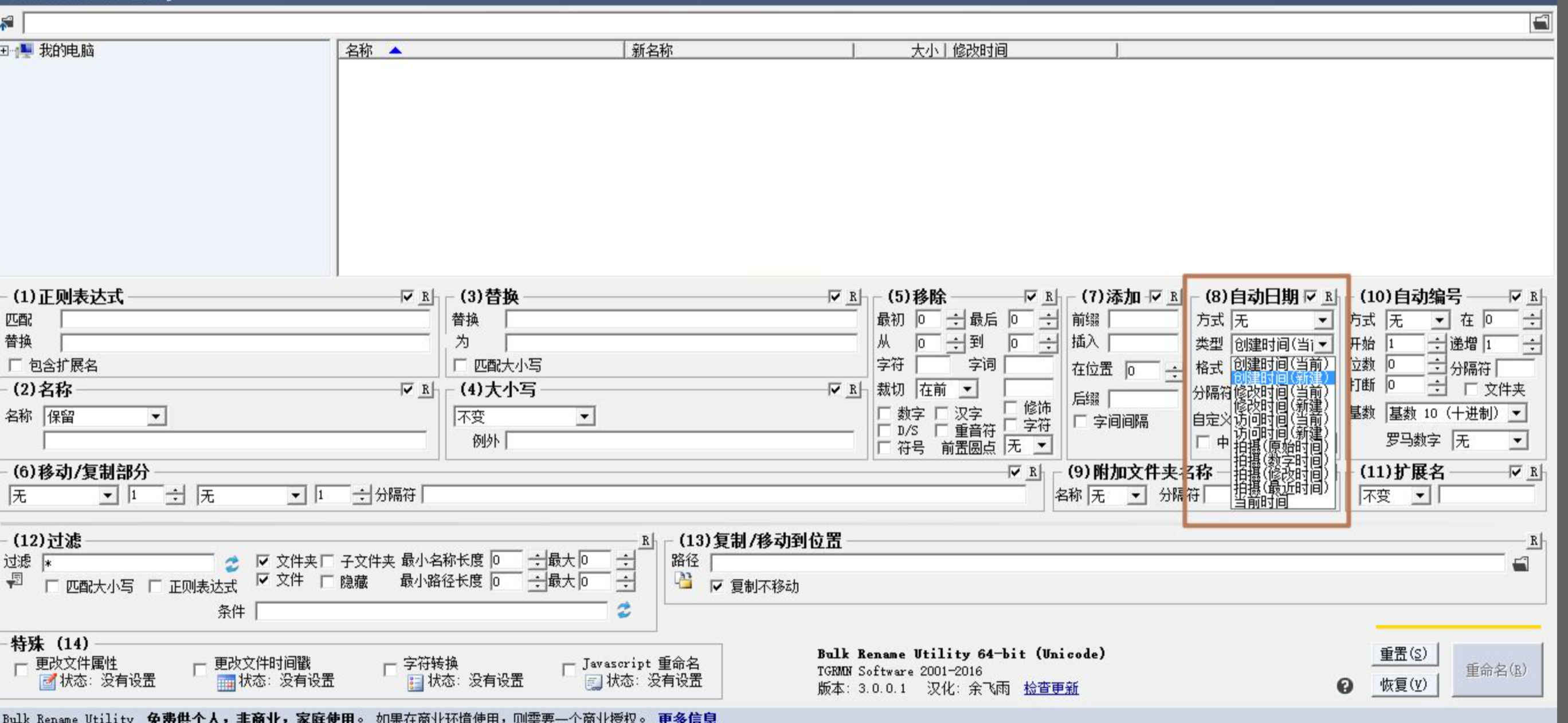Screen dimensions: 1568x723
Task: Expand the 我的电脑 tree node
Action: [x=5, y=50]
